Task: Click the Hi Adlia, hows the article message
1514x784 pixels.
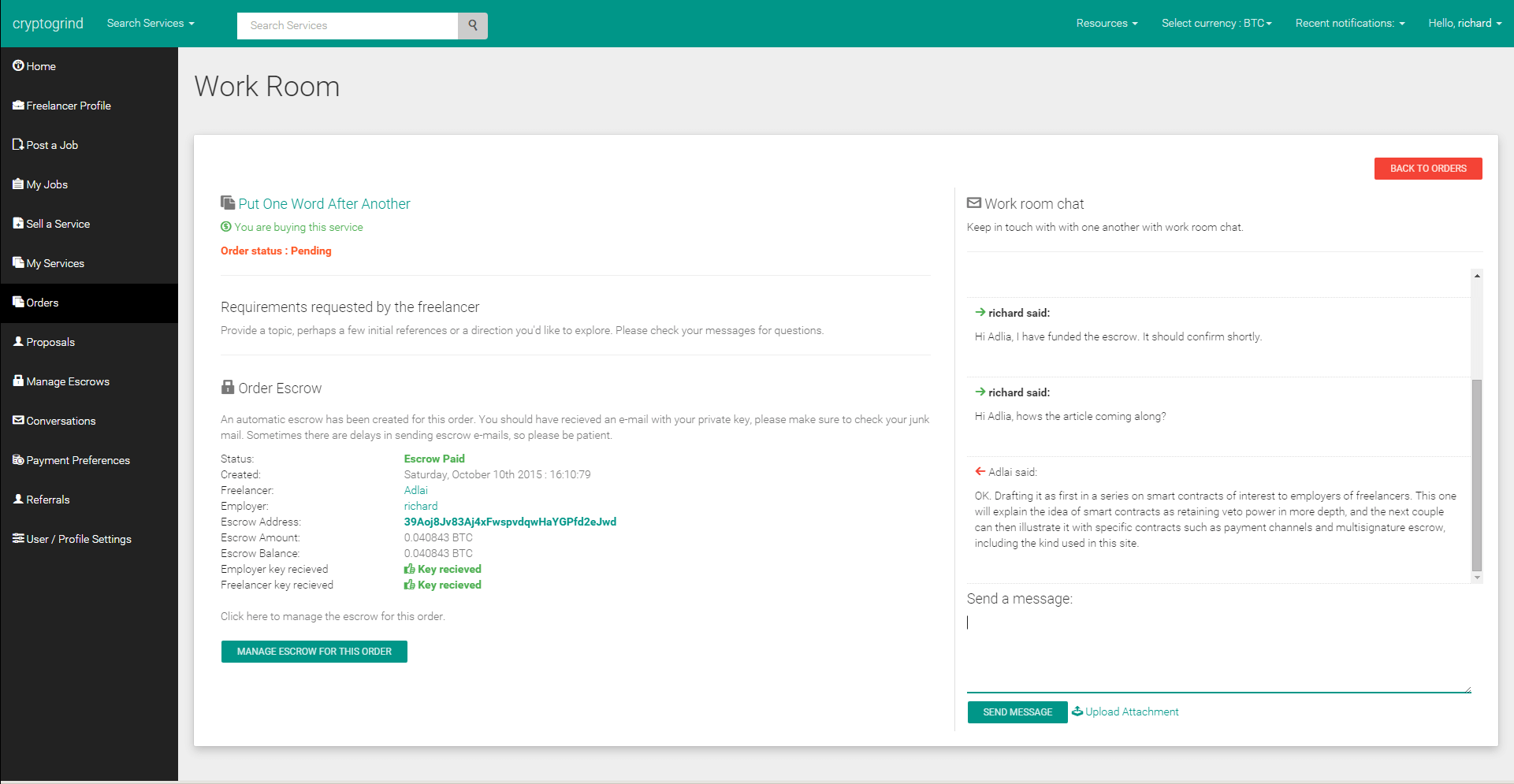Action: click(1070, 416)
